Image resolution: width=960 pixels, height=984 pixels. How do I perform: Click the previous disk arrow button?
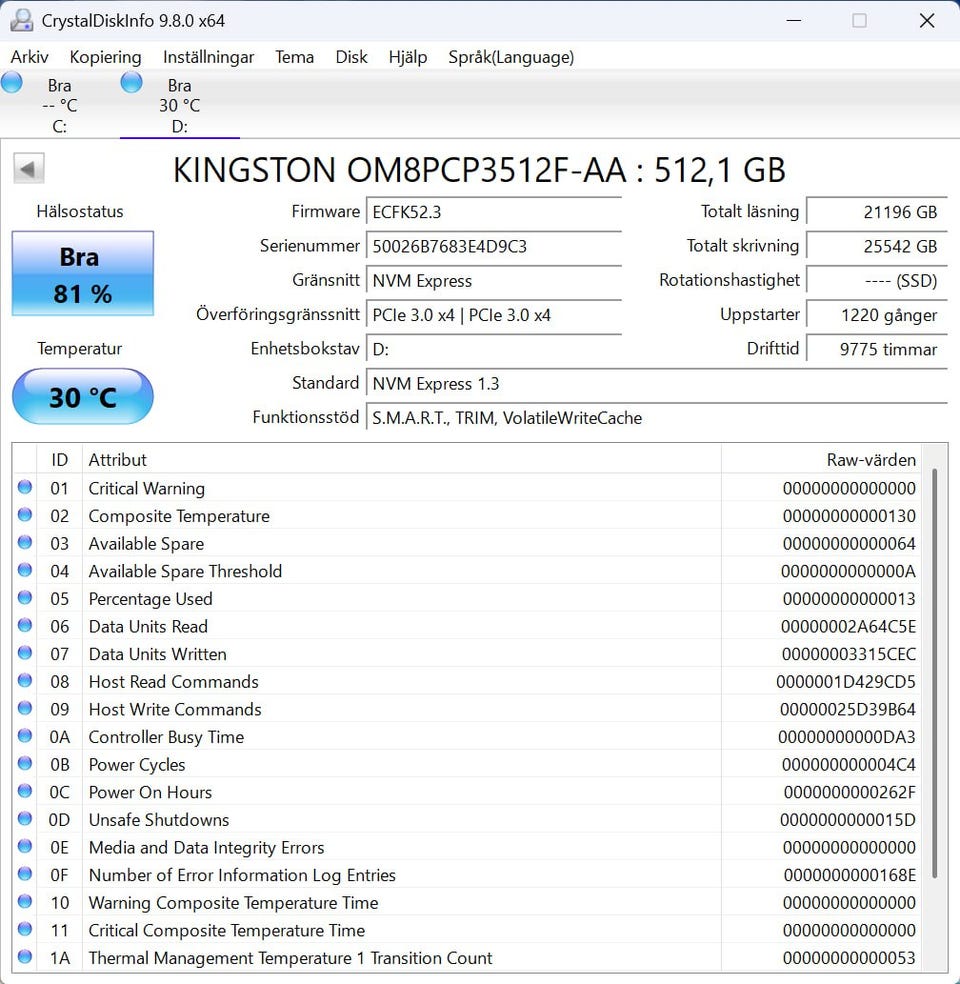click(28, 169)
